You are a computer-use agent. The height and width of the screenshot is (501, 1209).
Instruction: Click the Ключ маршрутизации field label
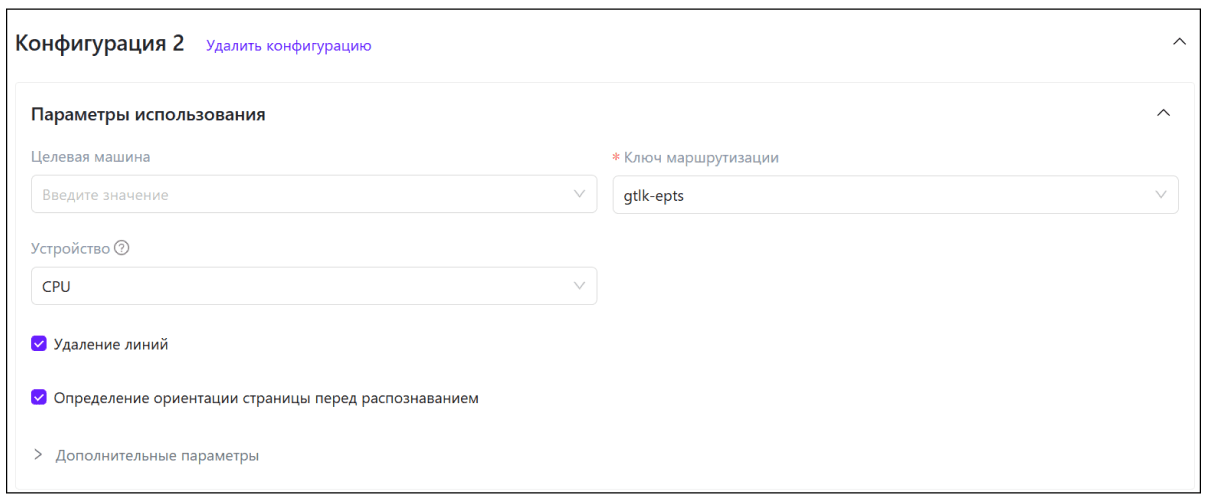(x=701, y=157)
